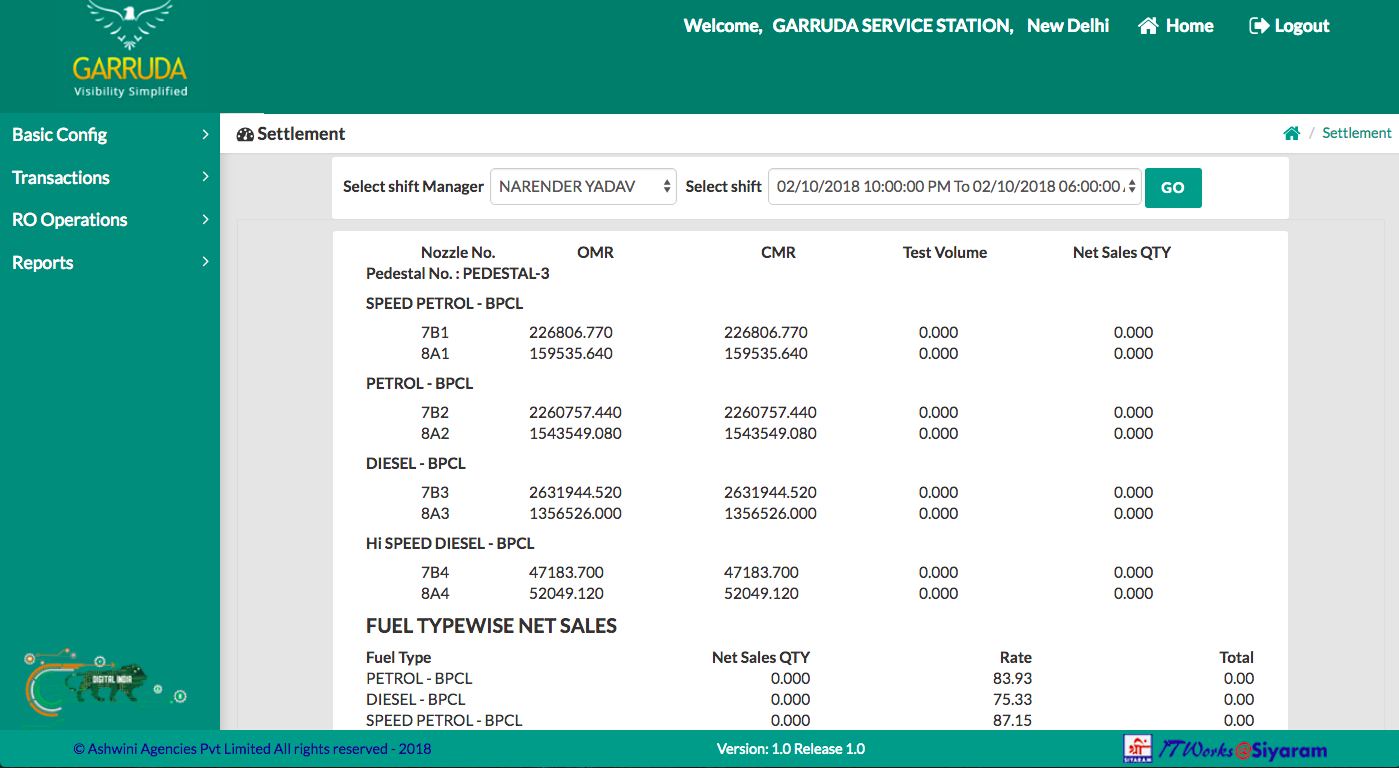Click the GO button
The height and width of the screenshot is (768, 1399).
1173,187
